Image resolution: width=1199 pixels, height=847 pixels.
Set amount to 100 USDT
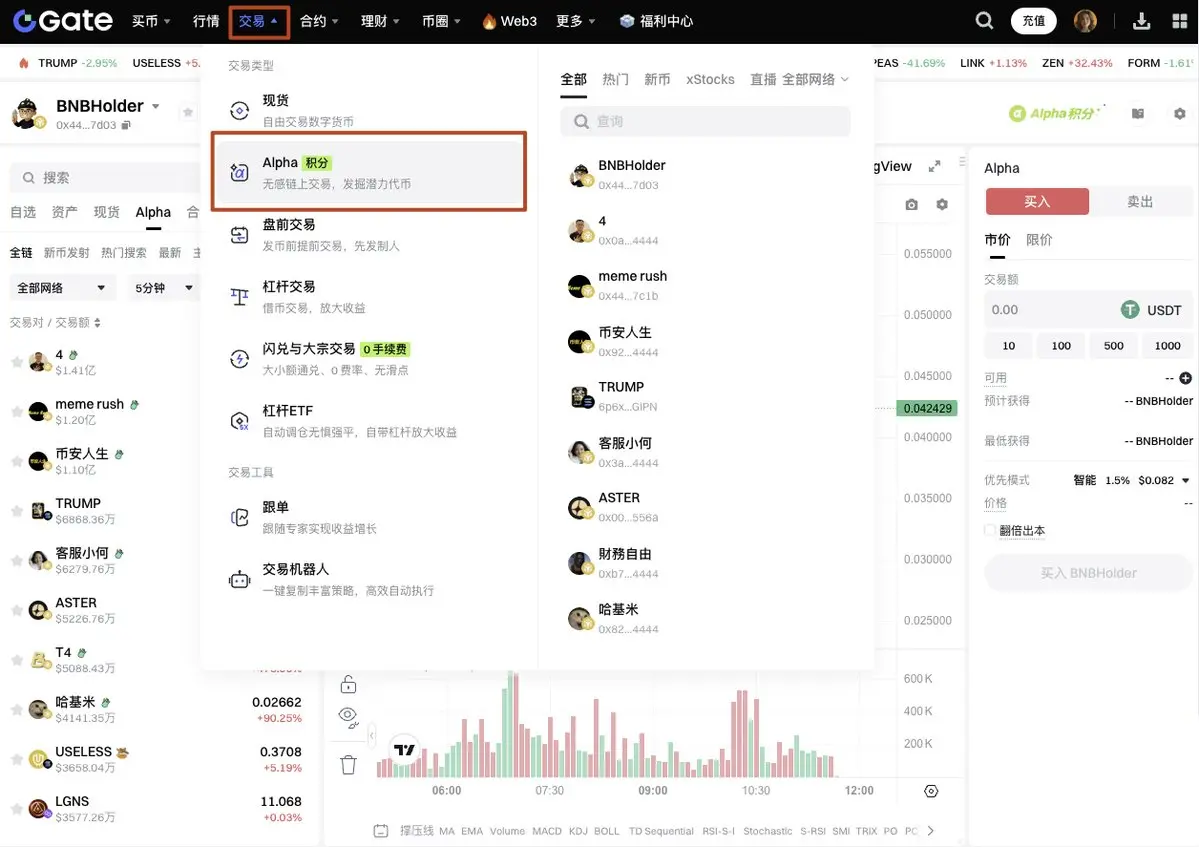pyautogui.click(x=1061, y=346)
